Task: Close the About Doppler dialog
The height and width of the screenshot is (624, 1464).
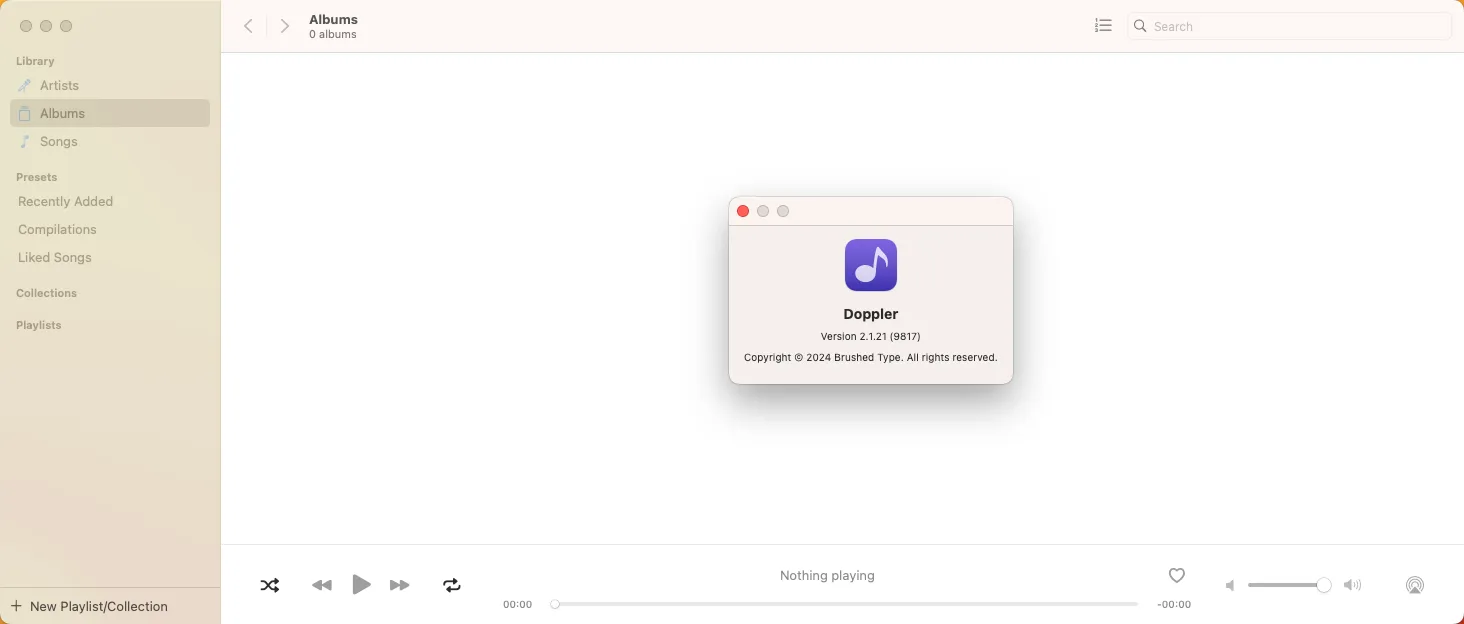Action: click(x=743, y=211)
